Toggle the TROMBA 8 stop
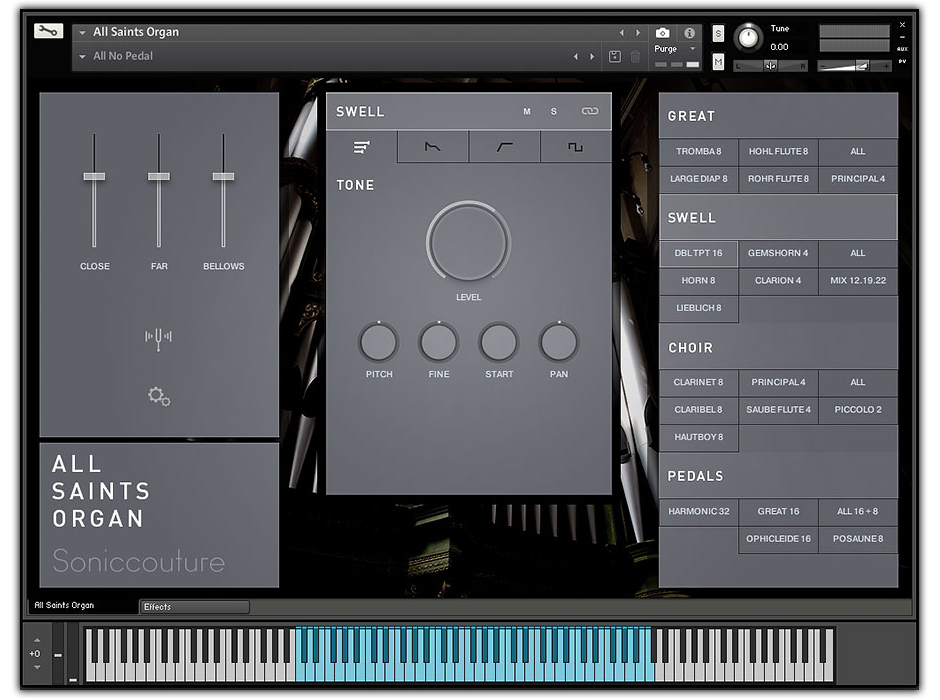 click(x=698, y=152)
